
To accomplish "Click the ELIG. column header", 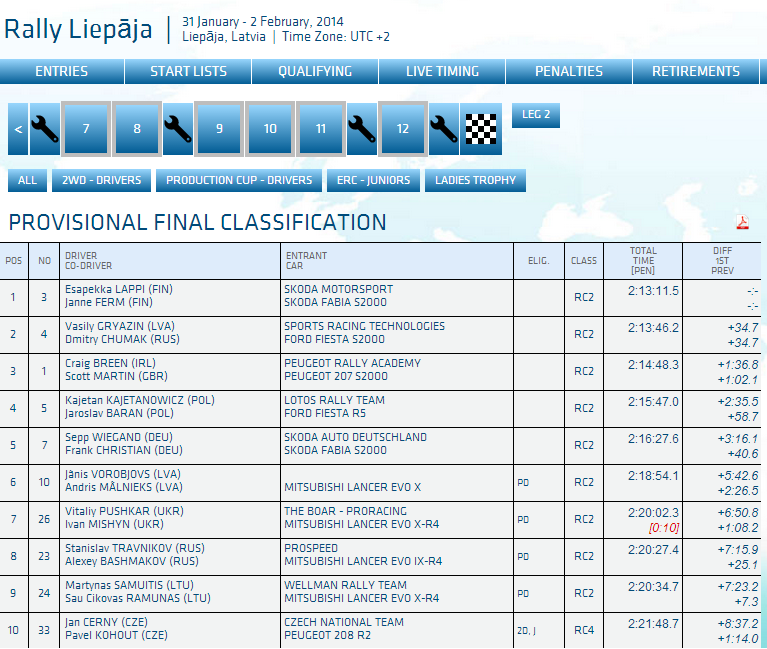I will (539, 261).
